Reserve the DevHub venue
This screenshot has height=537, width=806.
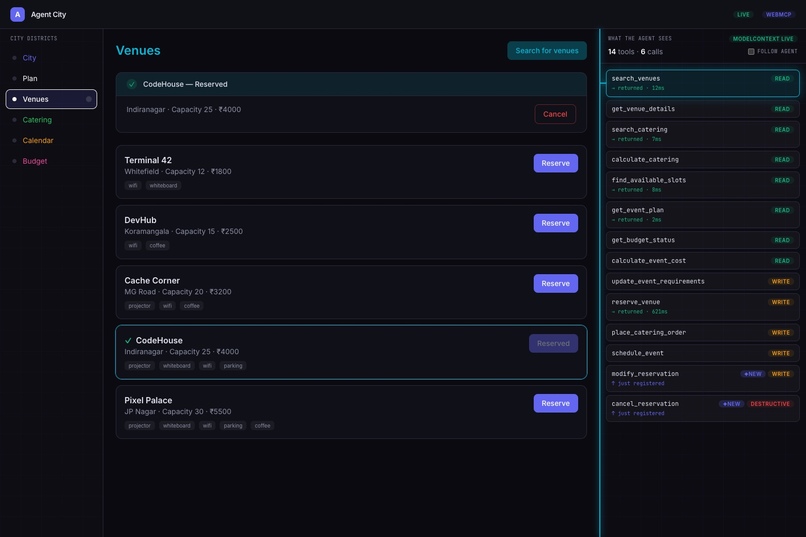click(x=556, y=223)
